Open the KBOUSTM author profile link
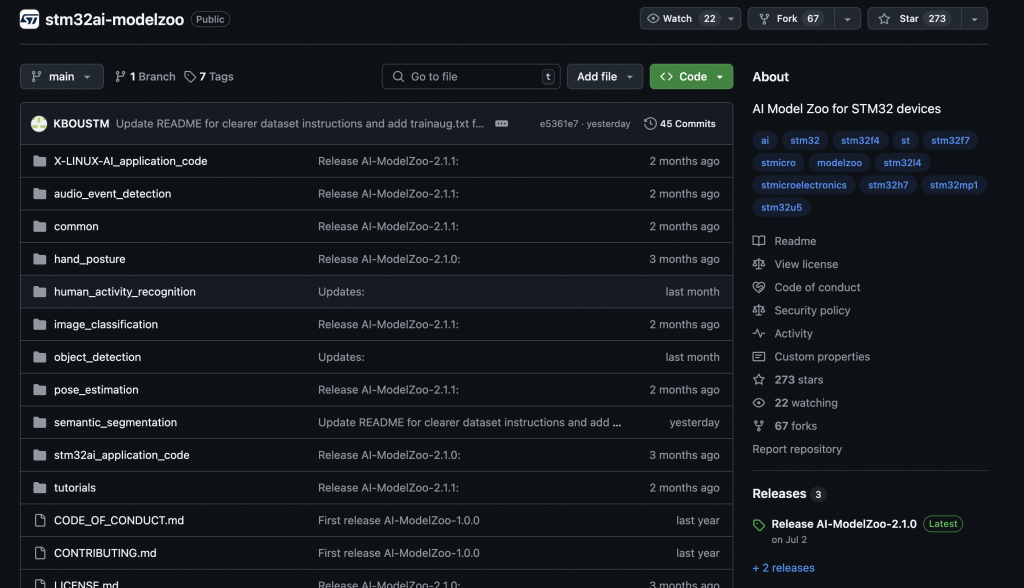1024x588 pixels. (81, 123)
